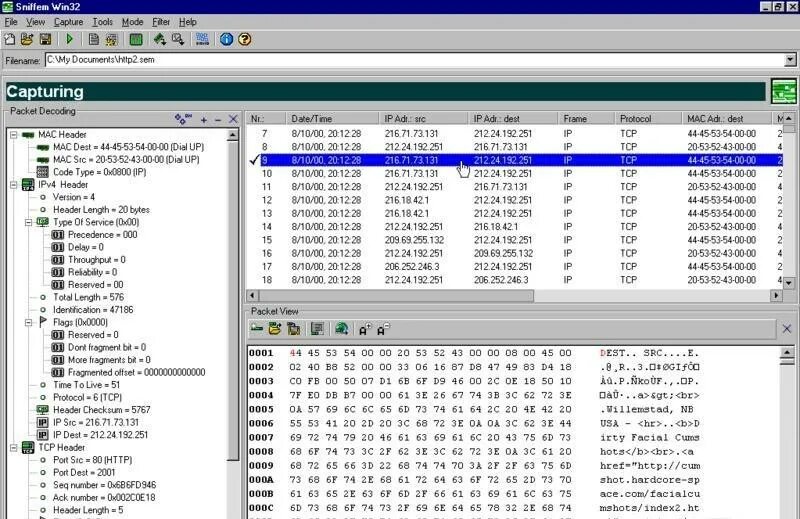
Task: Click the New file toolbar icon
Action: [10, 39]
